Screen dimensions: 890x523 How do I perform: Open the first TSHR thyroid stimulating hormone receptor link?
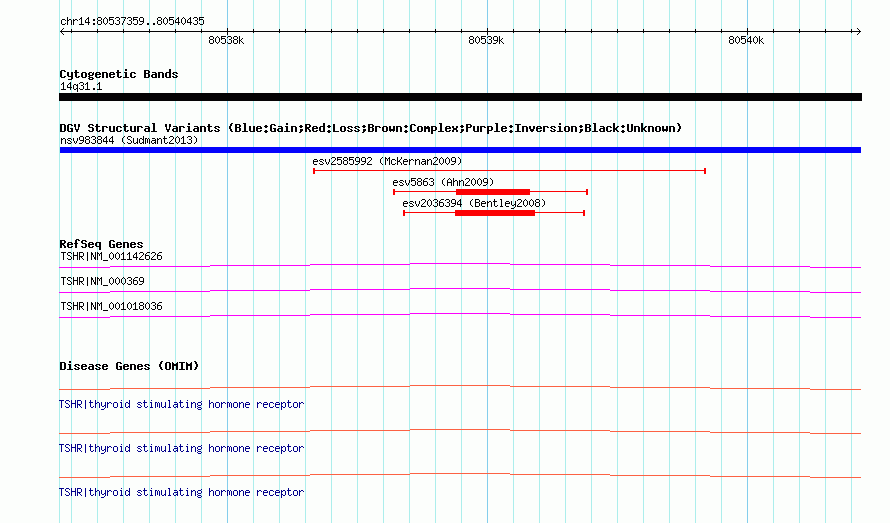pos(181,404)
